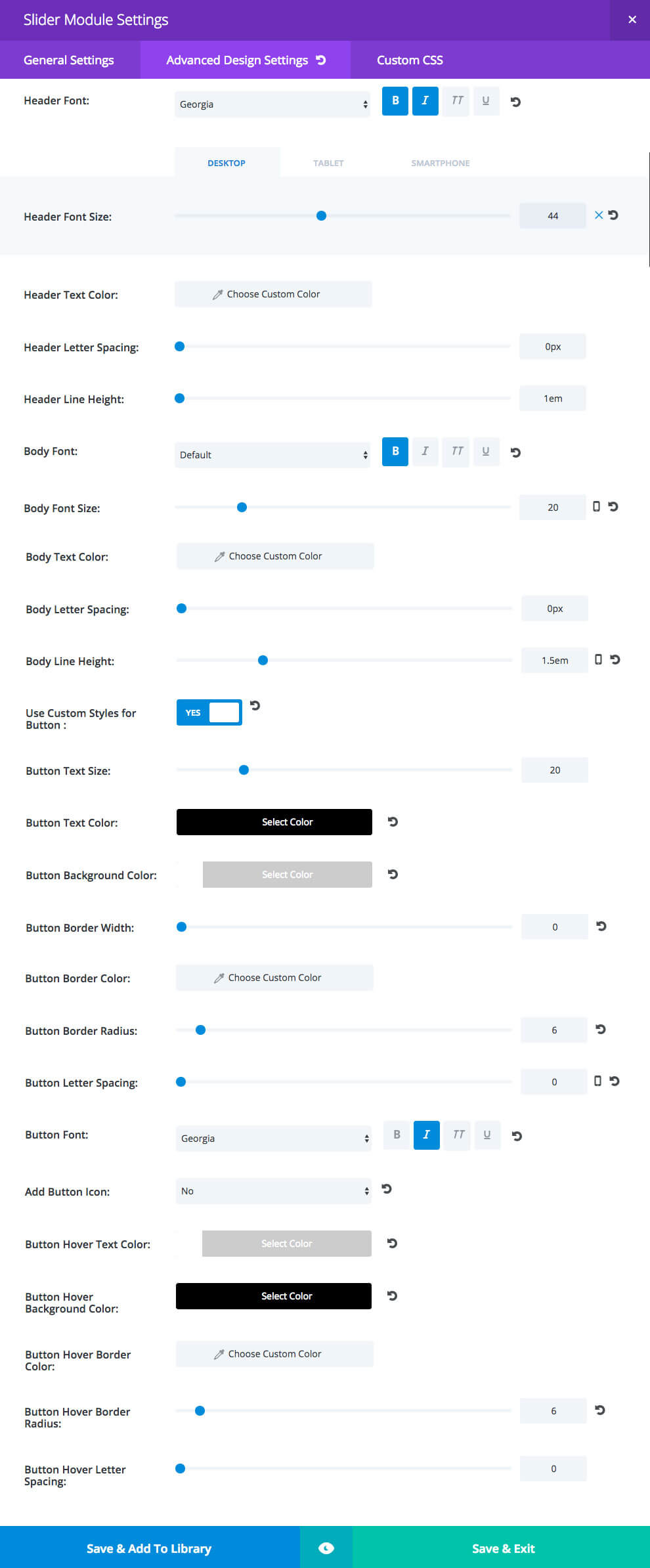The height and width of the screenshot is (1568, 650).
Task: Click Header Font italic icon
Action: (x=425, y=101)
